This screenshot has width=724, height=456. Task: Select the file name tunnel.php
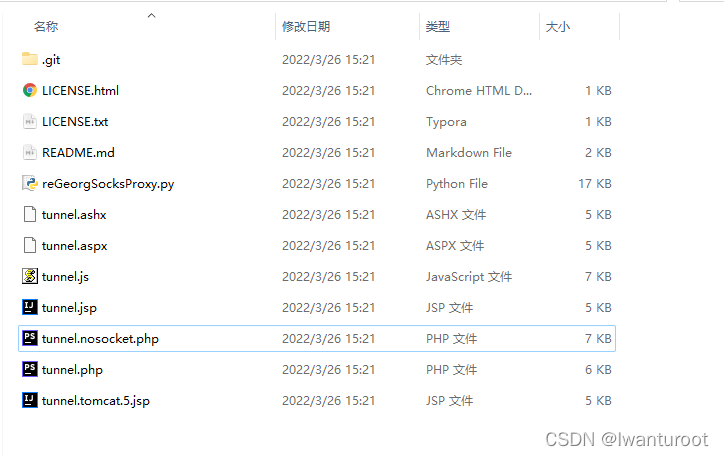pyautogui.click(x=72, y=370)
